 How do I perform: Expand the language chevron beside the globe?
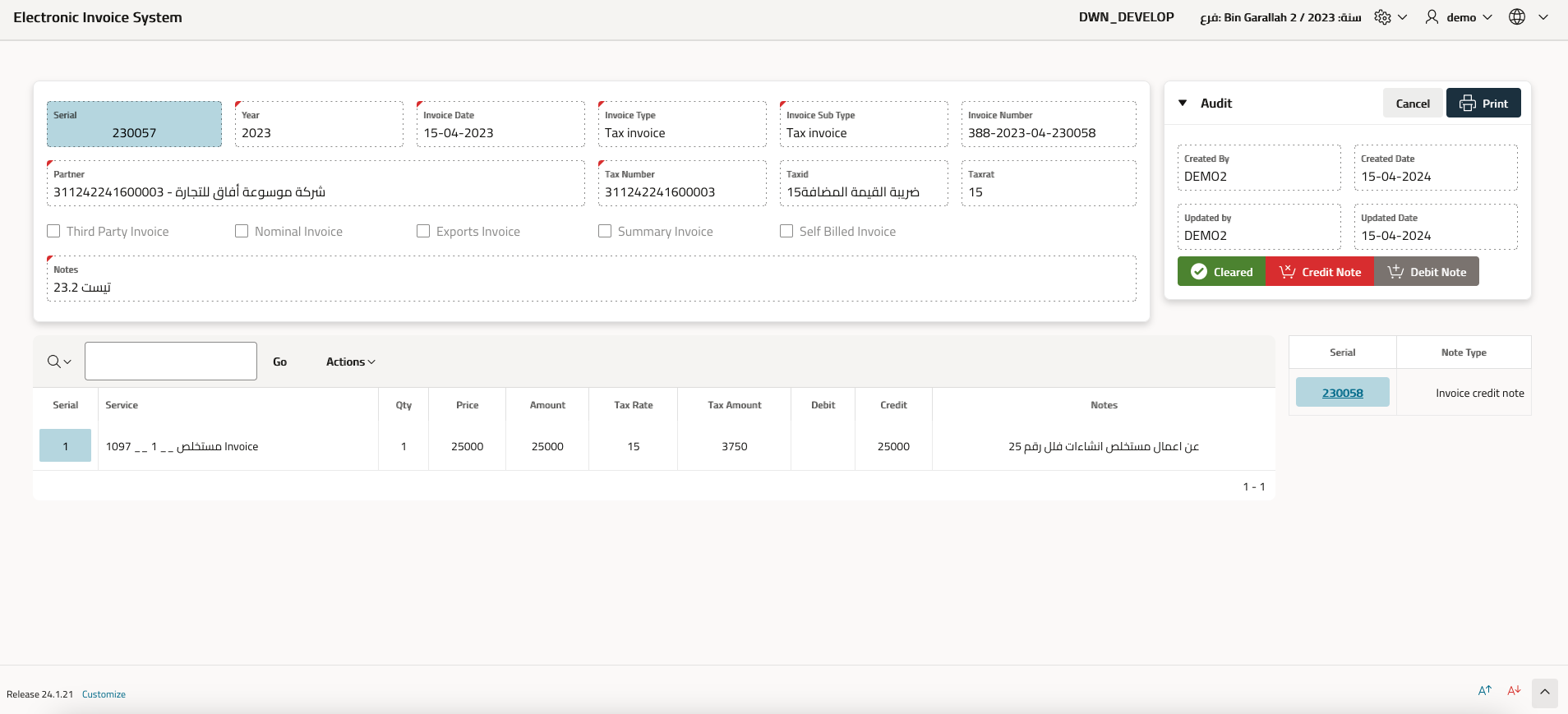coord(1543,17)
